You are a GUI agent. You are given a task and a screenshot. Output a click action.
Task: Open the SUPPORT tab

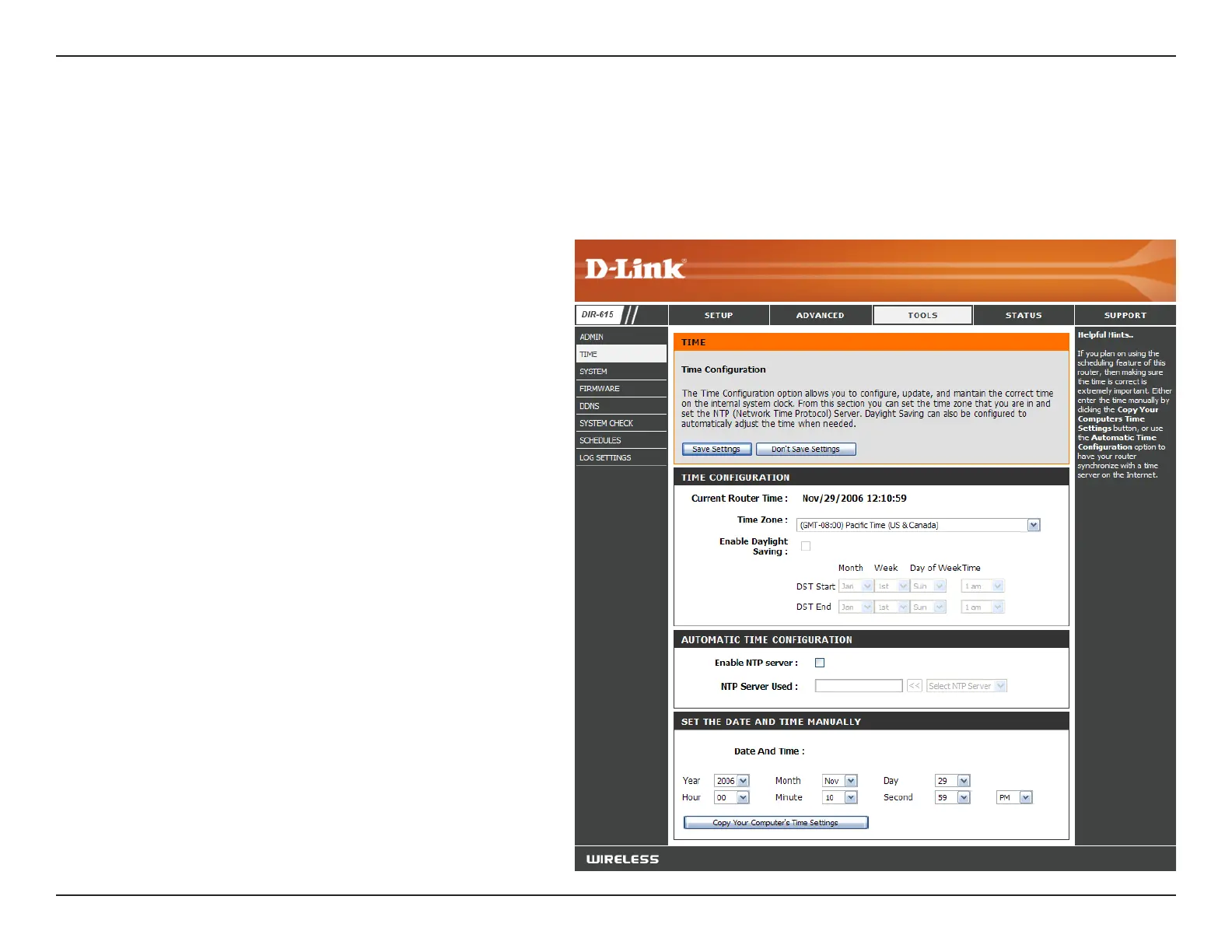pyautogui.click(x=1125, y=315)
